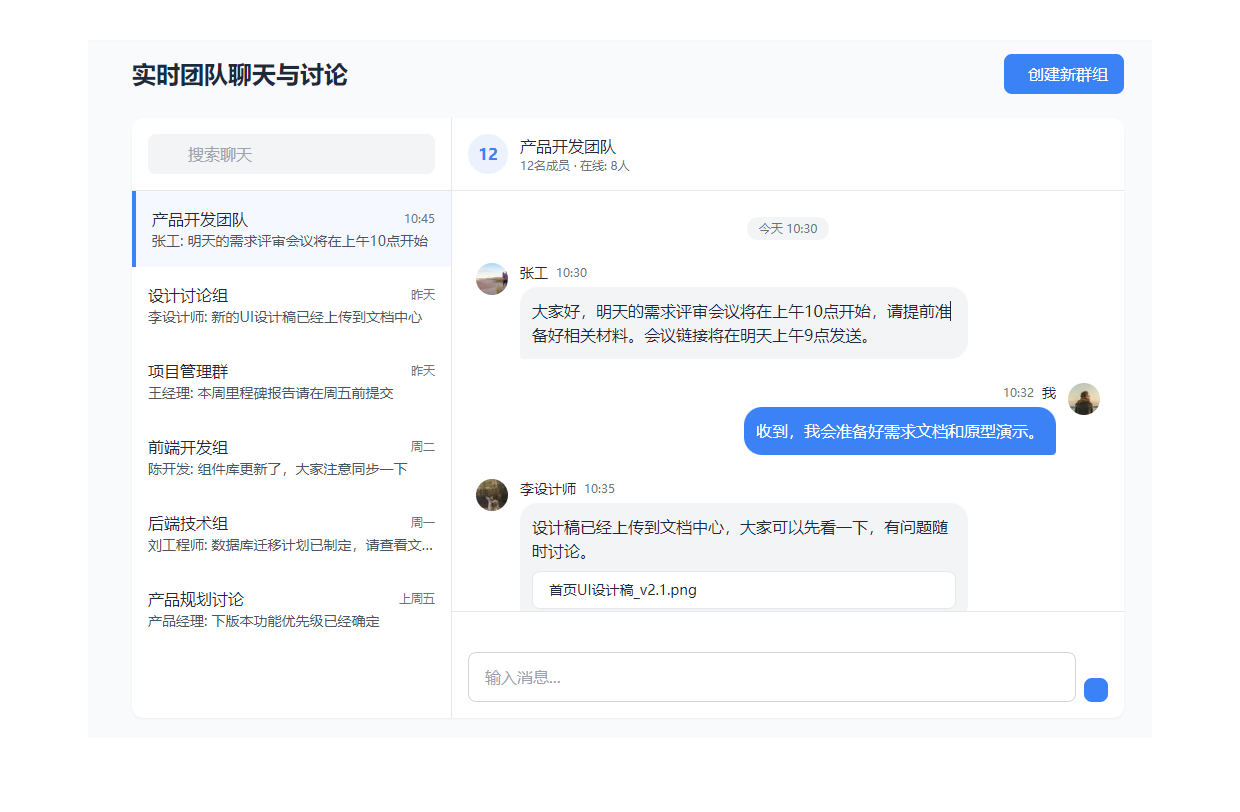This screenshot has width=1240, height=812.
Task: Select the 产品规划讨论 conversation
Action: point(291,610)
